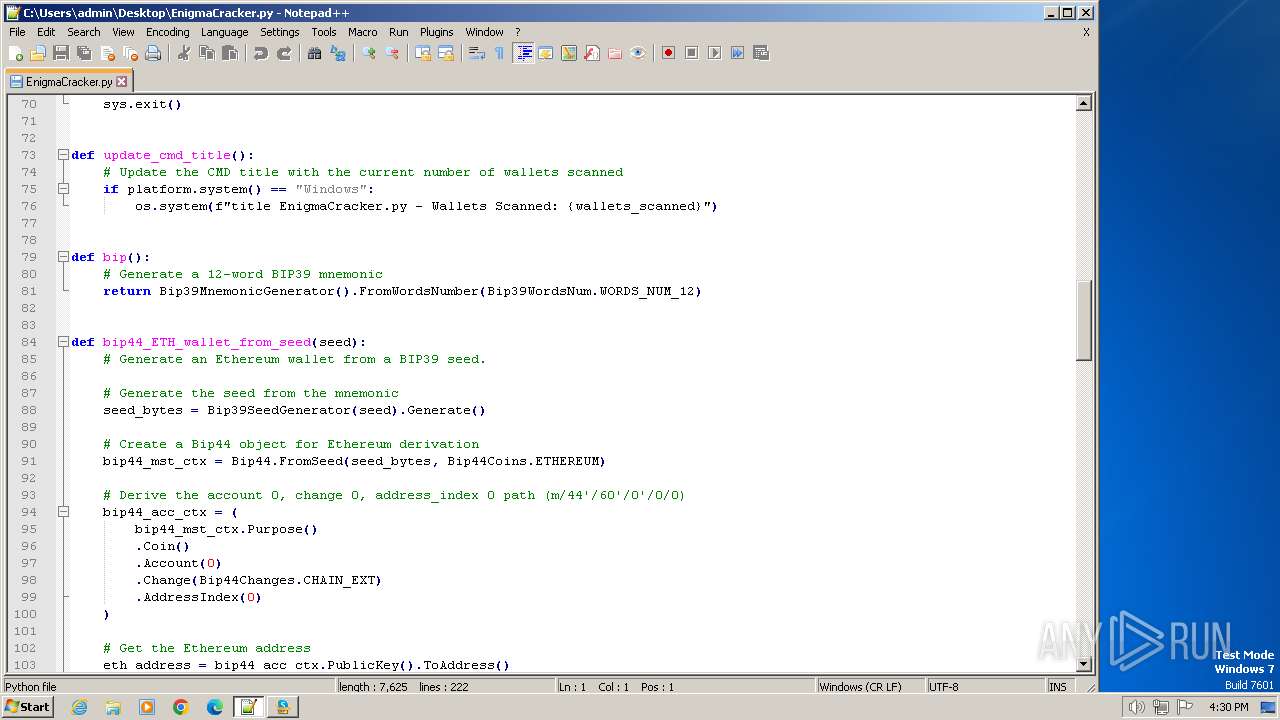Open Find with the binoculars icon

pos(314,53)
